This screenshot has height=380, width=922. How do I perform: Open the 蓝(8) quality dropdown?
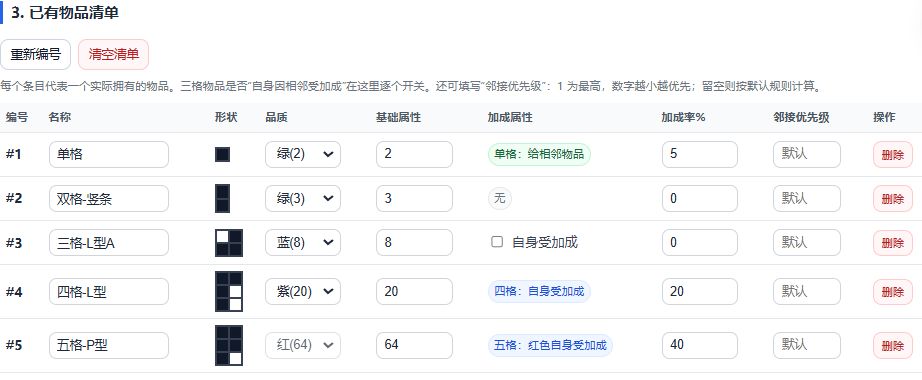pyautogui.click(x=303, y=242)
